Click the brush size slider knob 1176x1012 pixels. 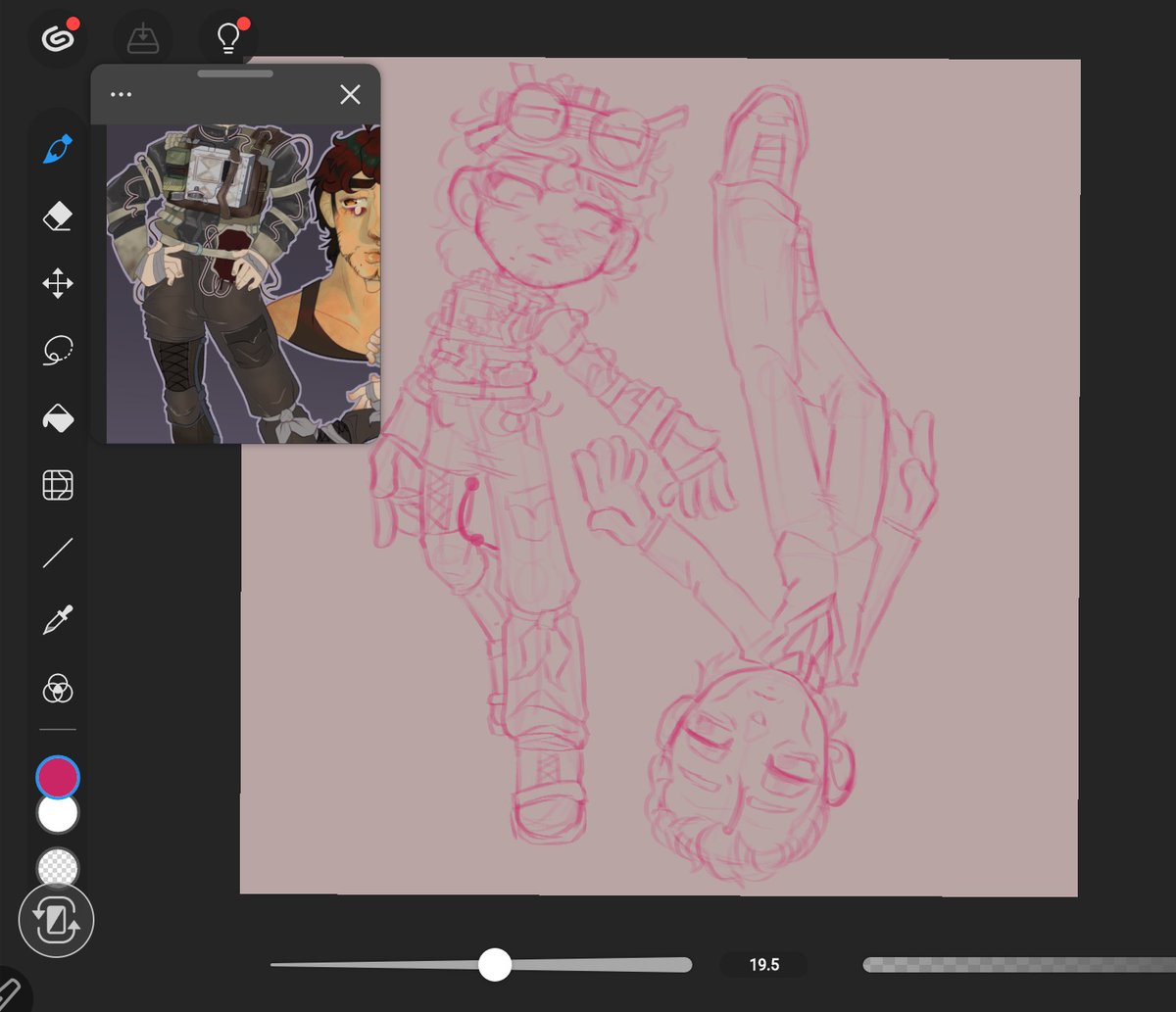point(495,965)
